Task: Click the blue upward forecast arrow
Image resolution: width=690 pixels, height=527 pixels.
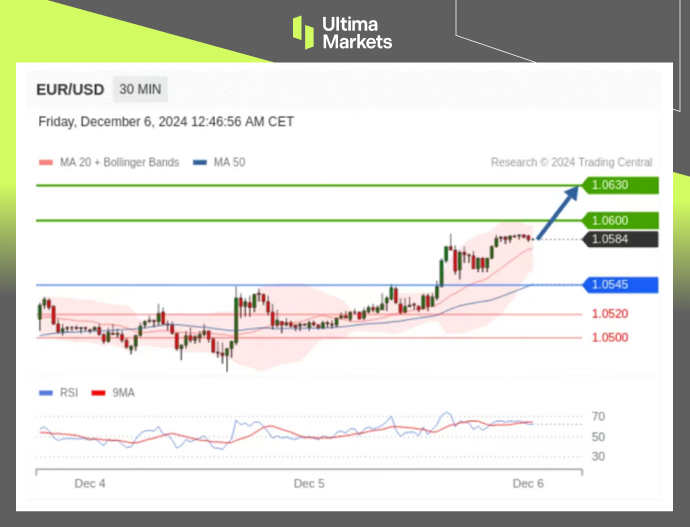Action: [559, 211]
